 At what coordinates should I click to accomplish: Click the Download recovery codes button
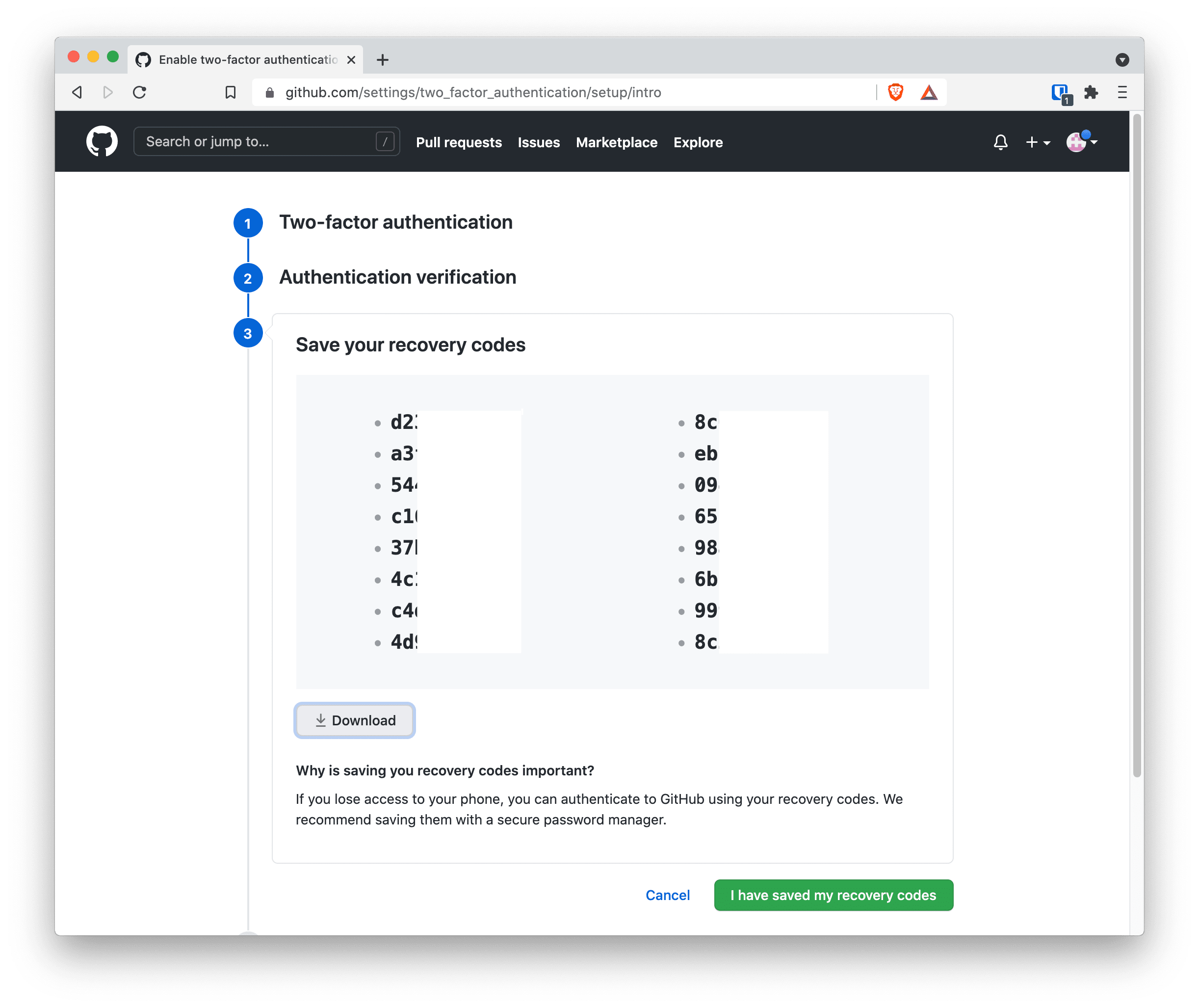[354, 720]
